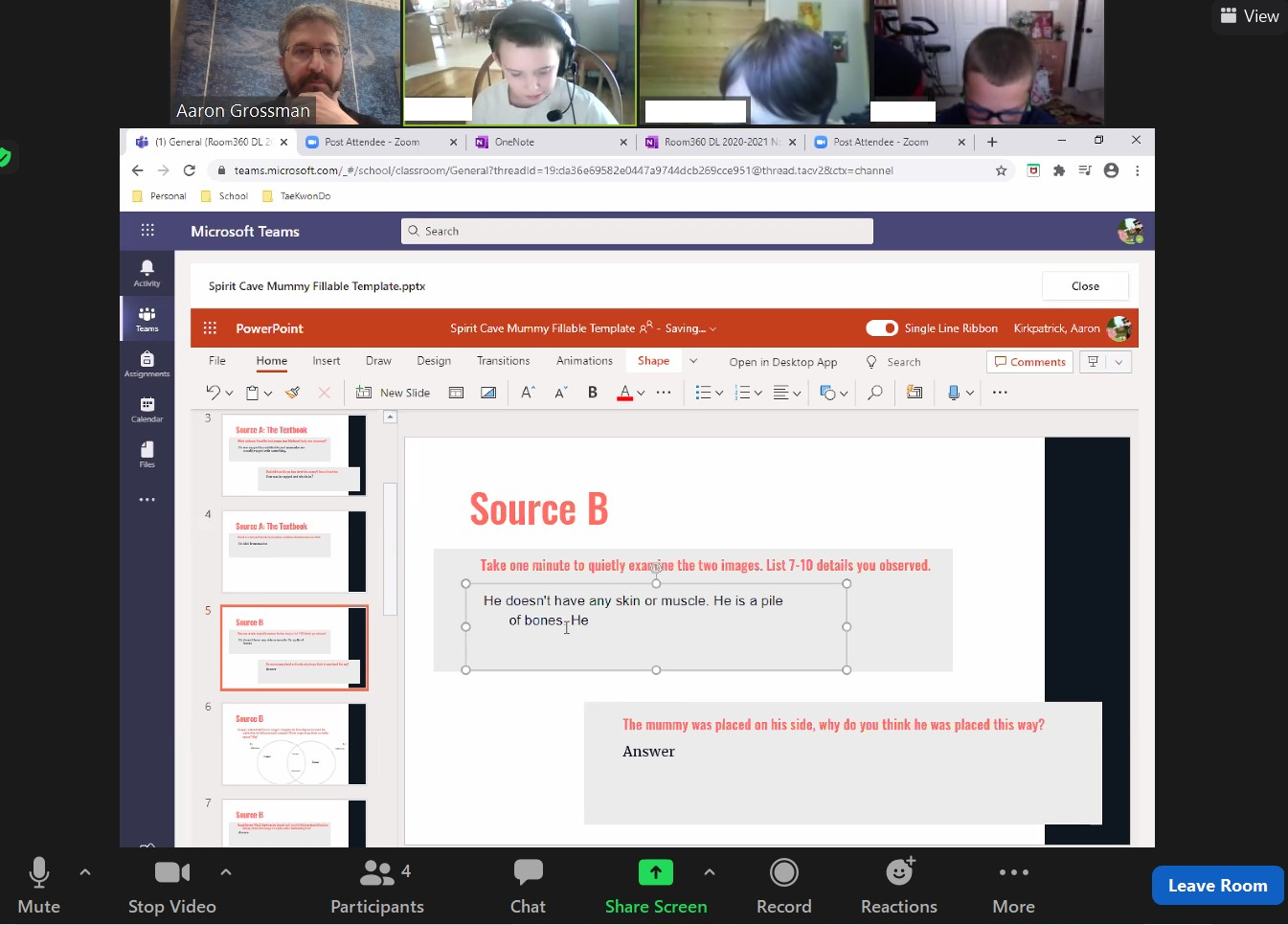Switch to the Insert ribbon tab

(326, 361)
